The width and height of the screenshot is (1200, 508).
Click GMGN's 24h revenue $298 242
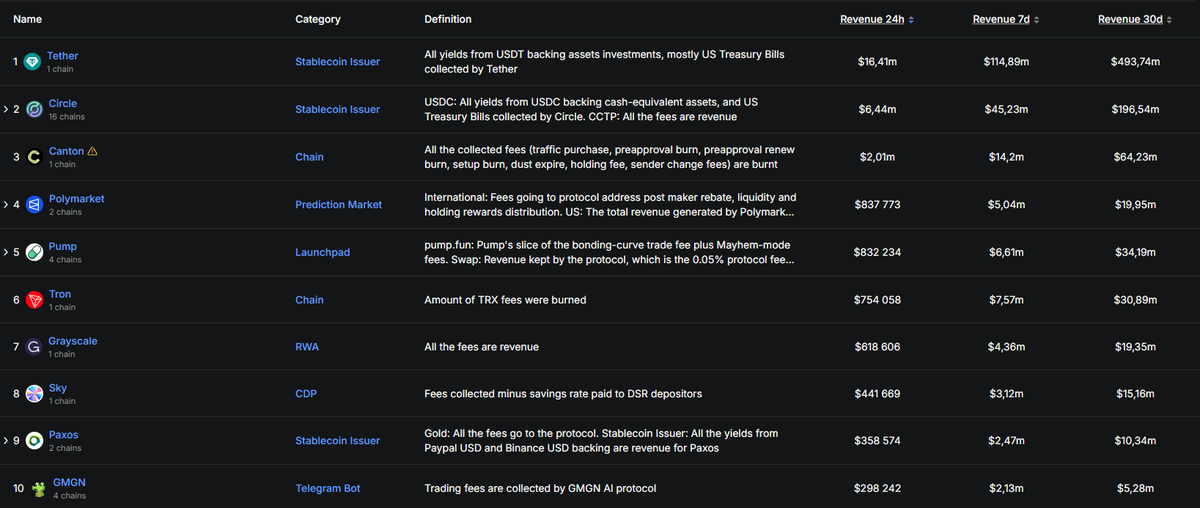pyautogui.click(x=878, y=488)
